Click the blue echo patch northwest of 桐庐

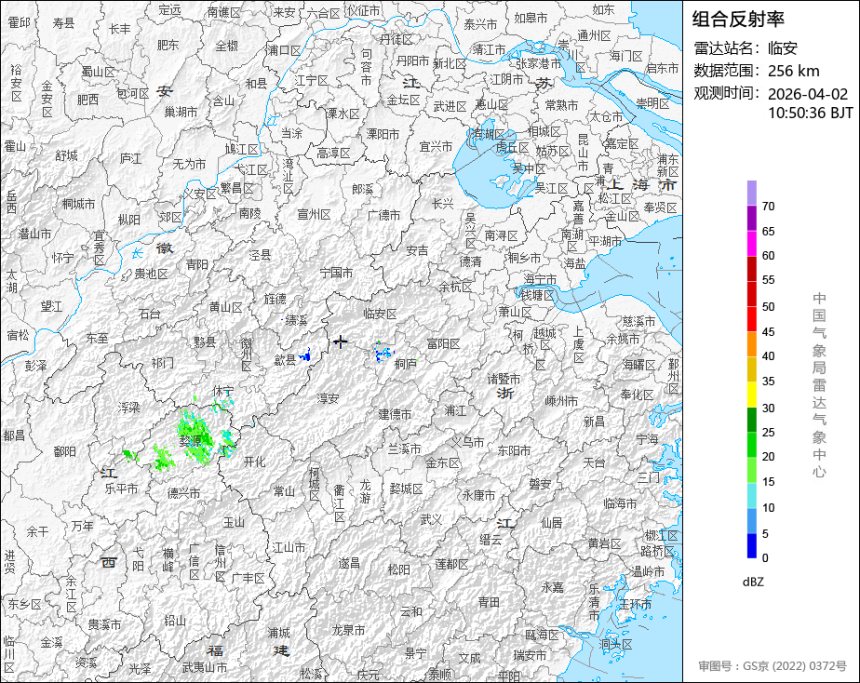click(383, 352)
